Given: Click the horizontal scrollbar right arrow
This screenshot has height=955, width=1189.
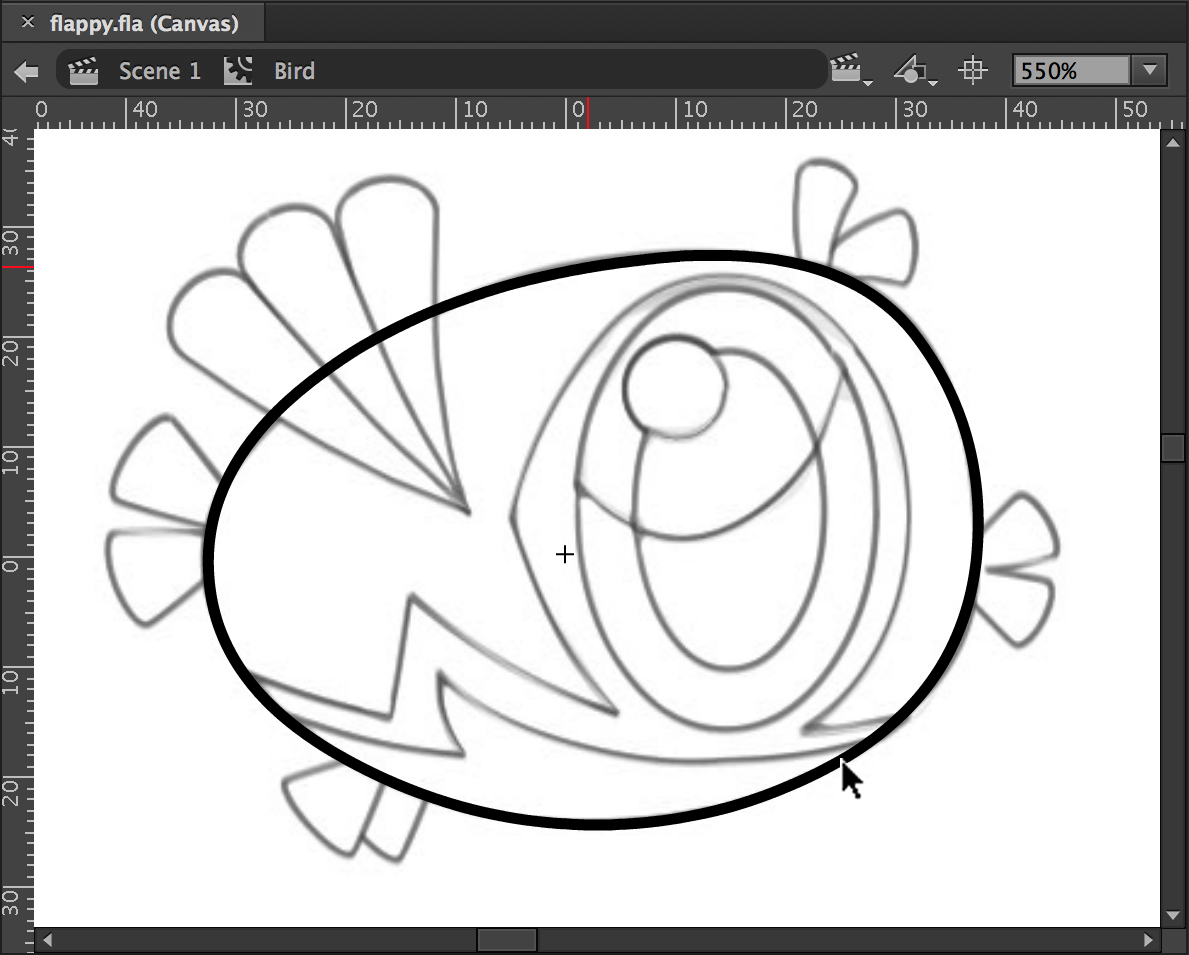Looking at the screenshot, I should pos(1149,940).
